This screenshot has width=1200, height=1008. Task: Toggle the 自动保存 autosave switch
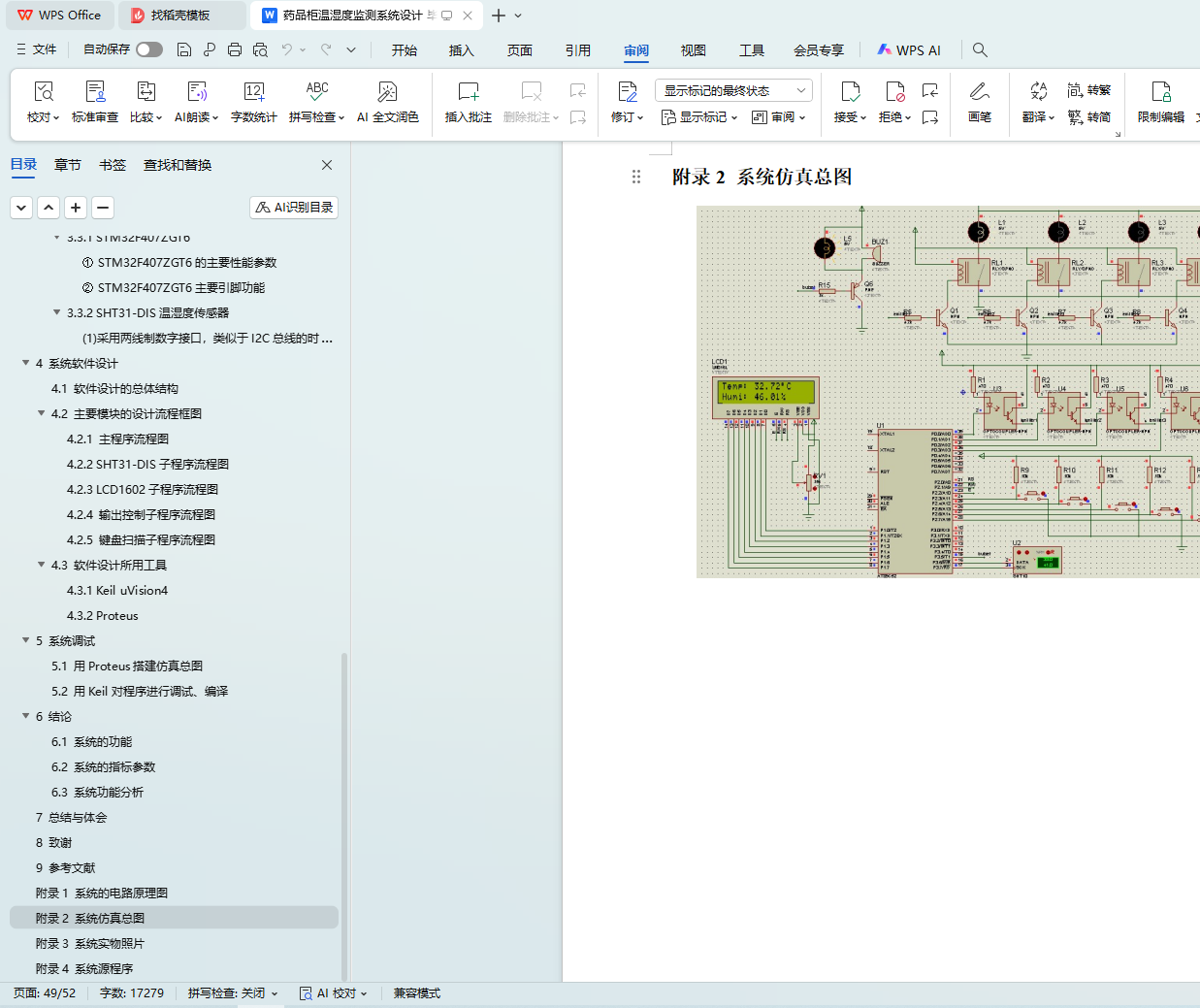point(148,49)
